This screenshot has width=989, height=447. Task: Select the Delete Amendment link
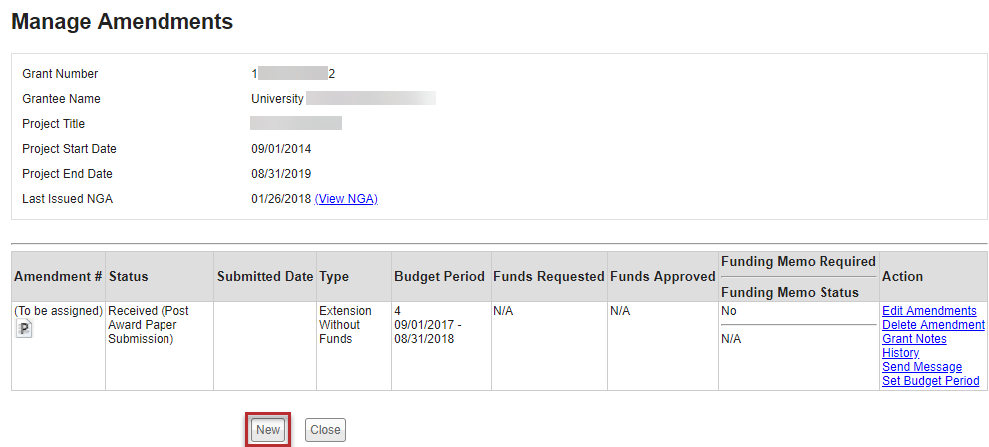point(933,325)
